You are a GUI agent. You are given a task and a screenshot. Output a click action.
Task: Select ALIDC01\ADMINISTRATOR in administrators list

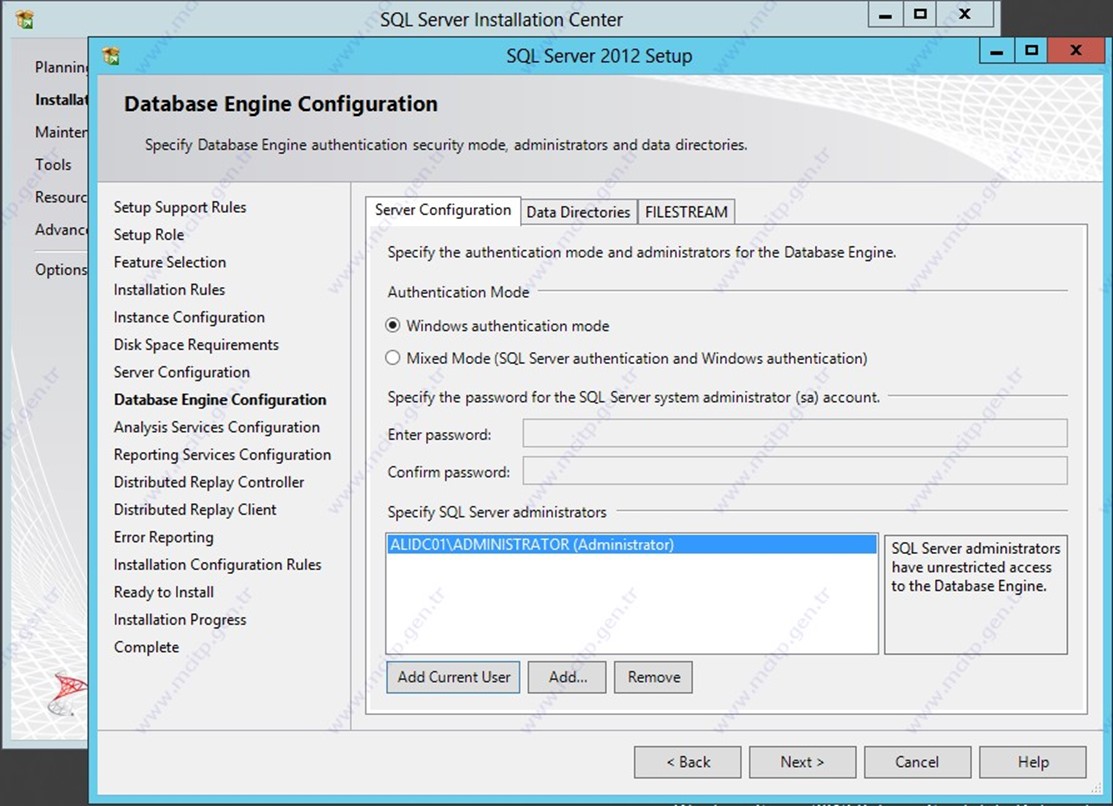click(632, 545)
